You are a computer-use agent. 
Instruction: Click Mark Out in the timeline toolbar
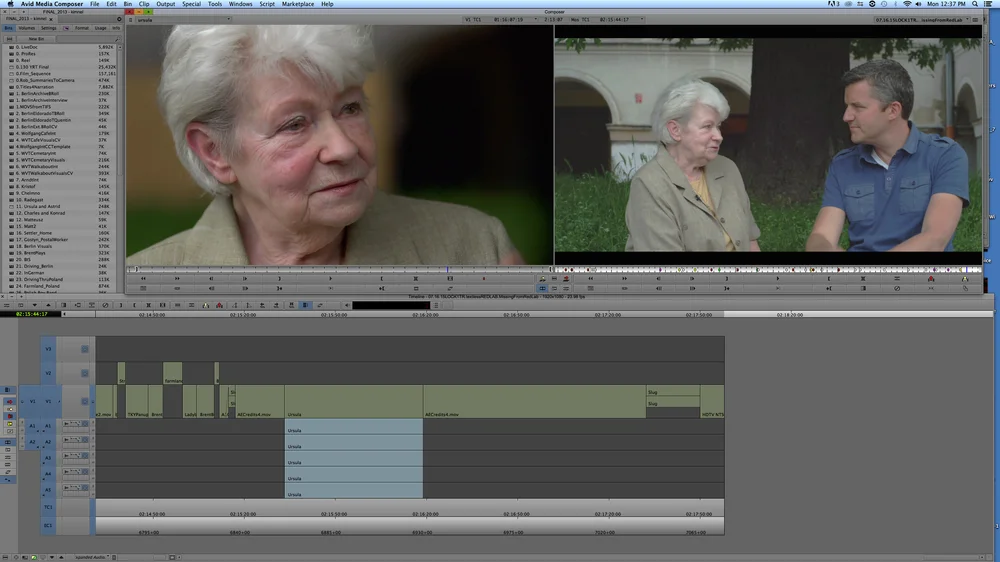(135, 305)
